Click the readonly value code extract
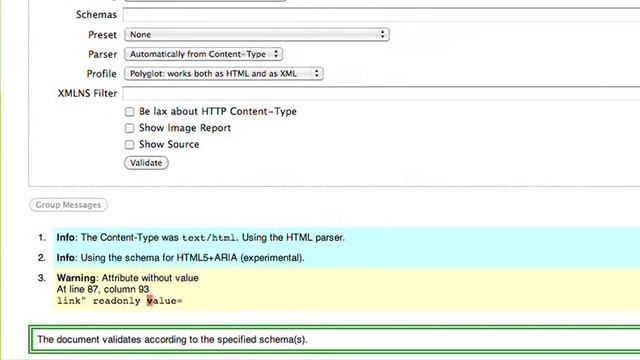 coord(120,301)
